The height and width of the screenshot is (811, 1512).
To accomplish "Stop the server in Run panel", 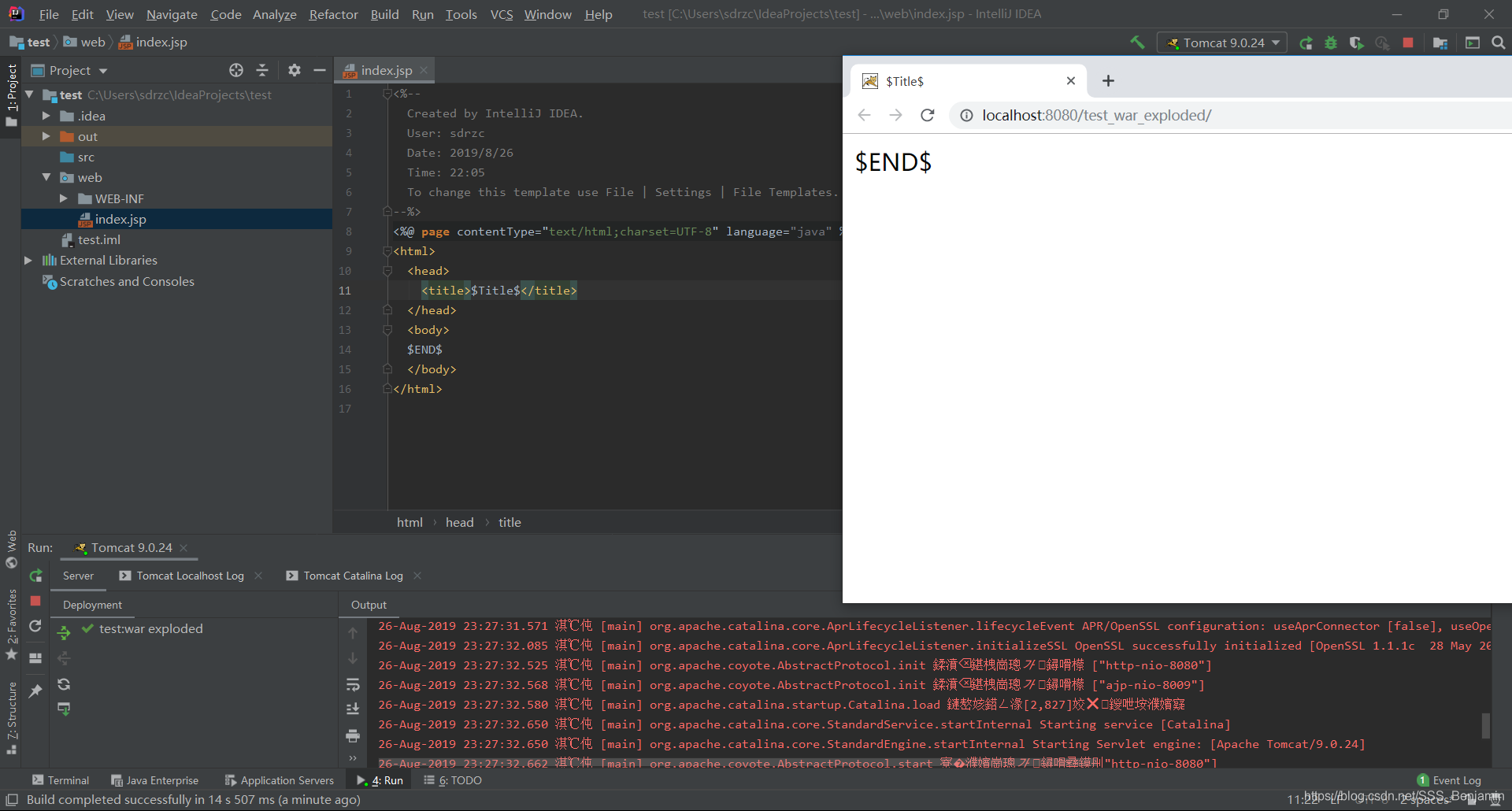I will pyautogui.click(x=35, y=600).
